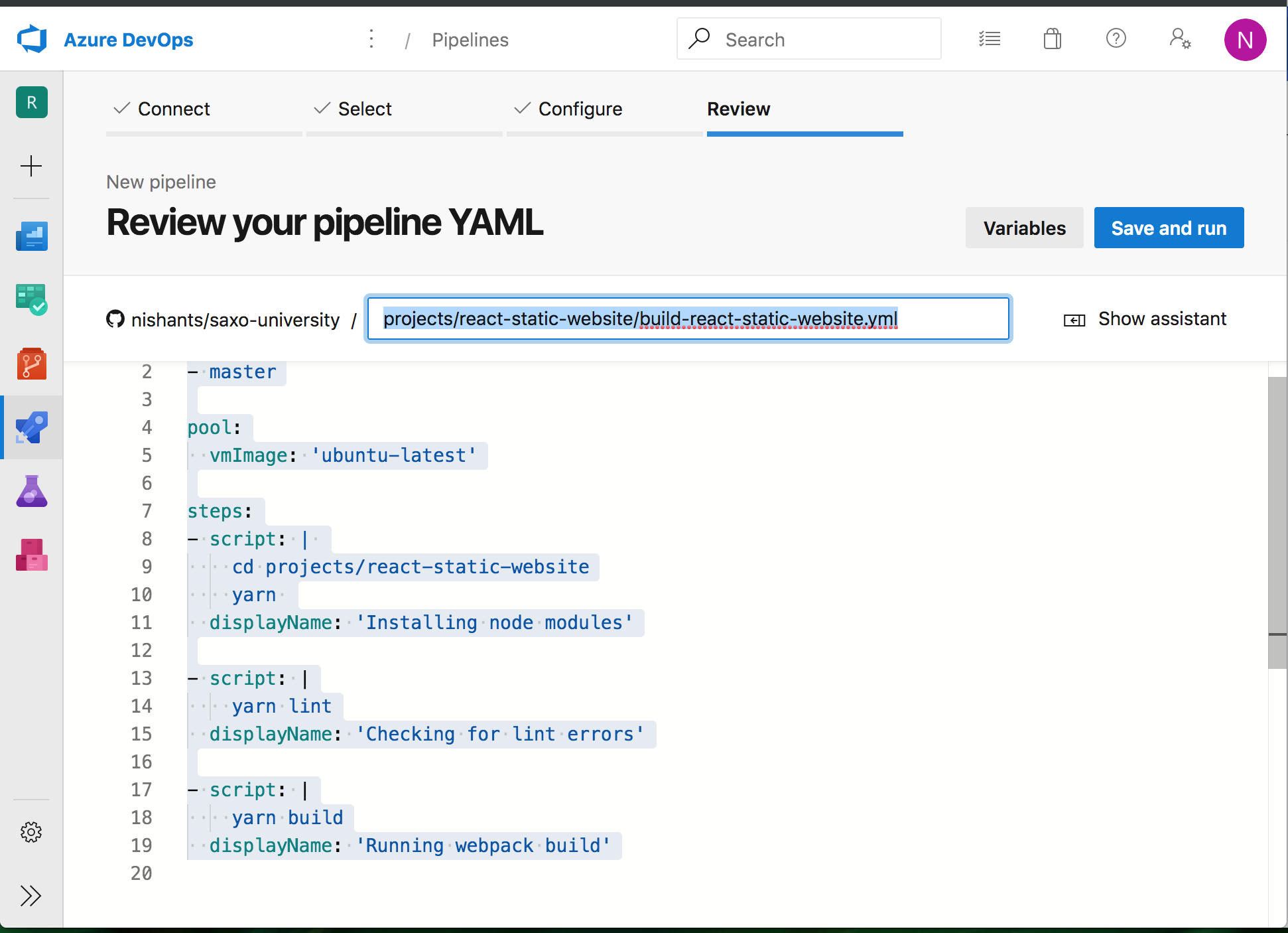The width and height of the screenshot is (1288, 933).
Task: Click the Connect step checkmark
Action: [x=122, y=108]
